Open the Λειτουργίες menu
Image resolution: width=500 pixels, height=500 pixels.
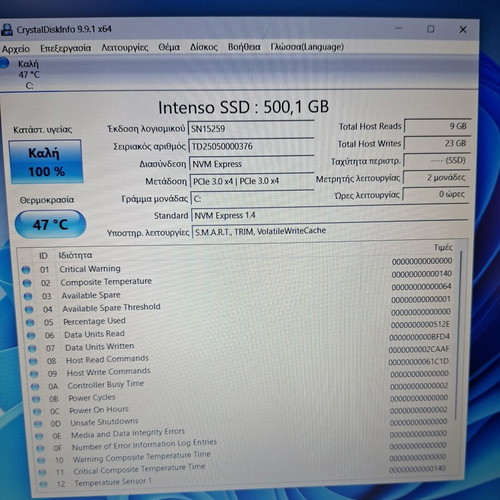tap(125, 48)
